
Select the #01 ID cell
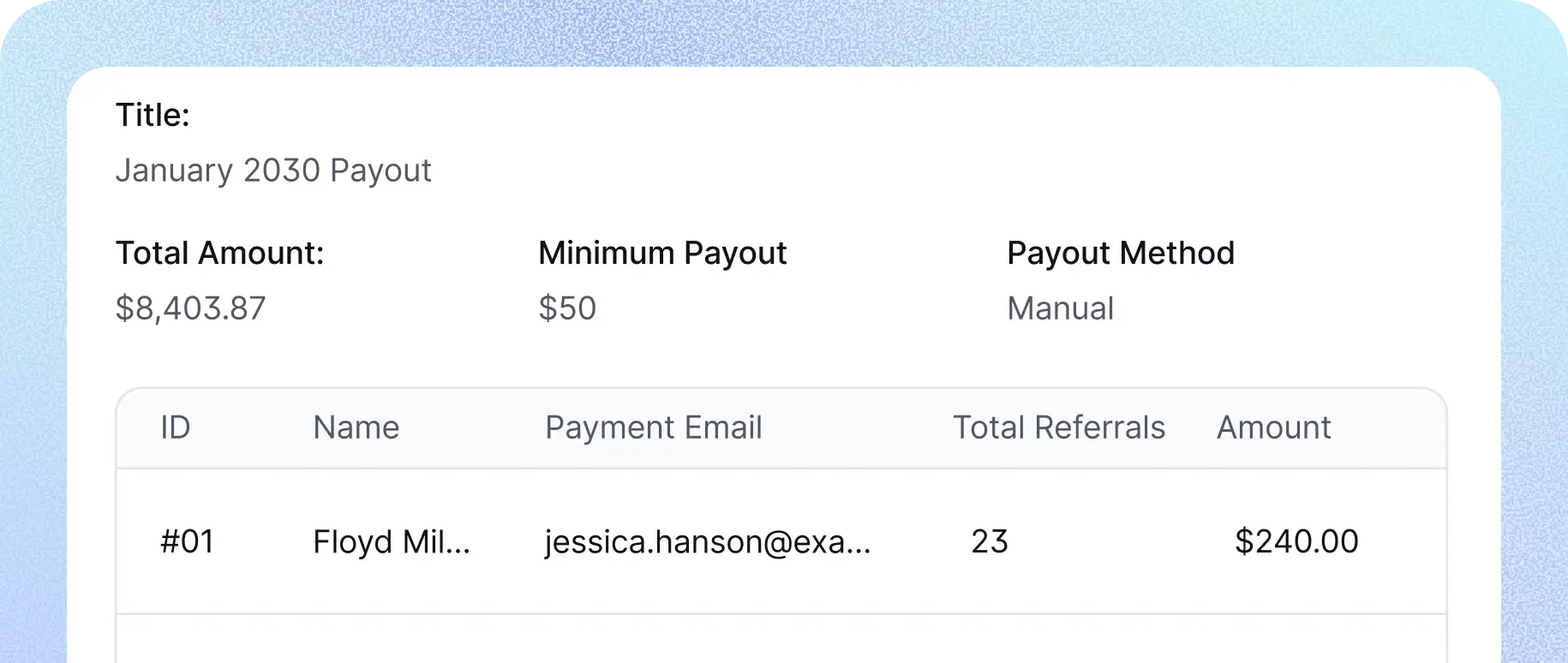(x=187, y=541)
